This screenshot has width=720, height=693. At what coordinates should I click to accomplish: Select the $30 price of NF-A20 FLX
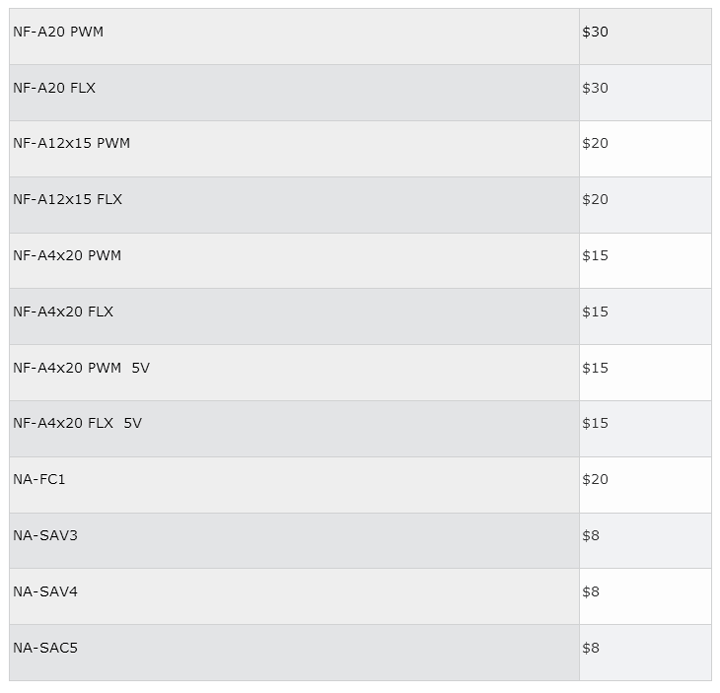point(595,88)
